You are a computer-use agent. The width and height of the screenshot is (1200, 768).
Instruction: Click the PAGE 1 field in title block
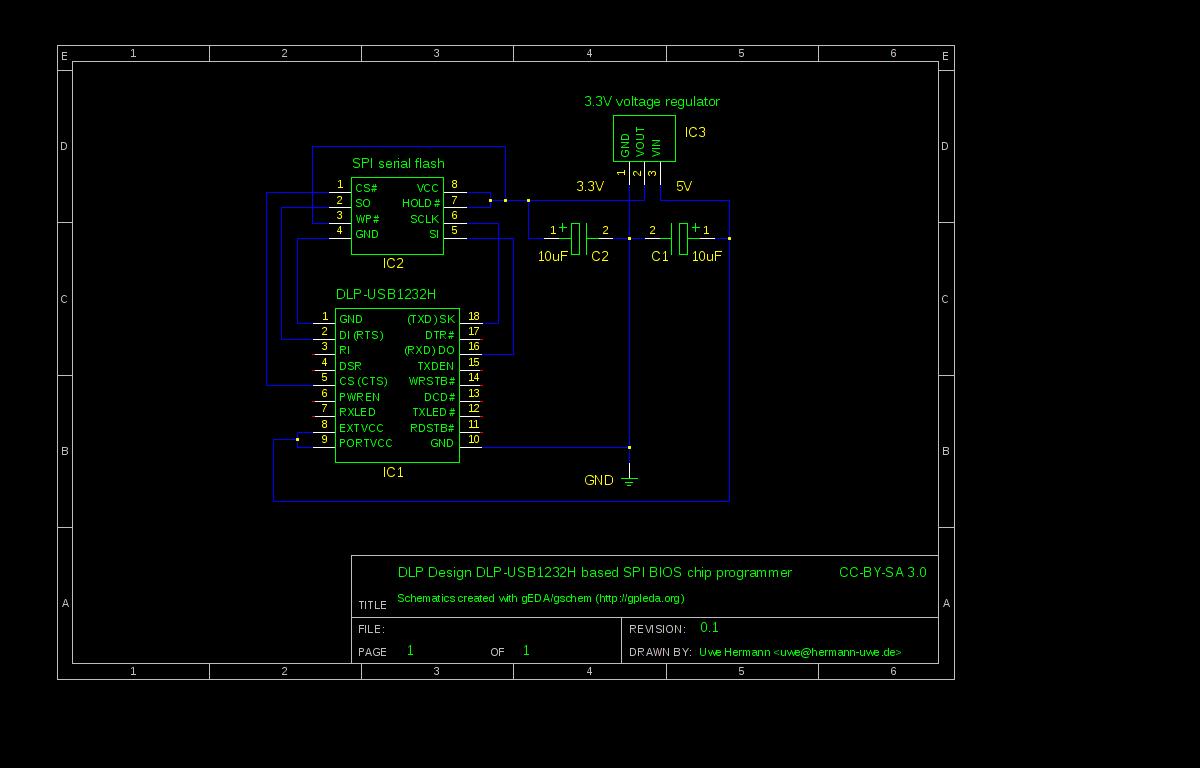pos(408,651)
